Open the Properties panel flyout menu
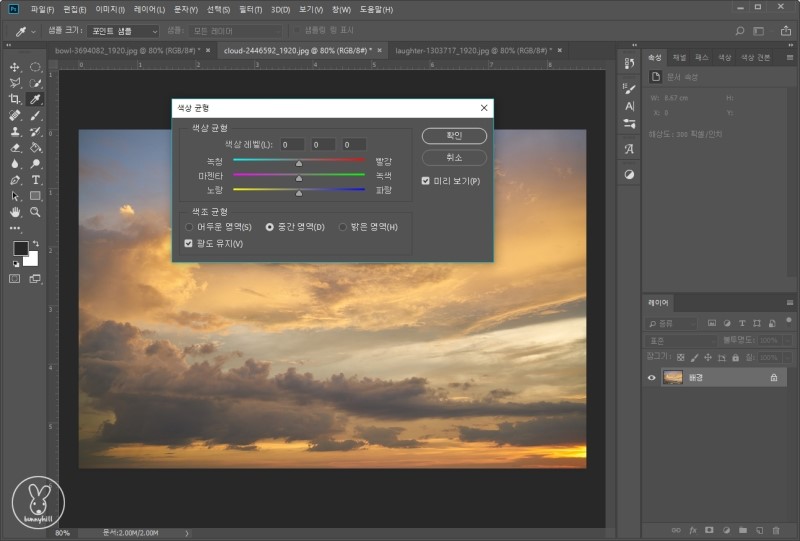 pyautogui.click(x=790, y=58)
